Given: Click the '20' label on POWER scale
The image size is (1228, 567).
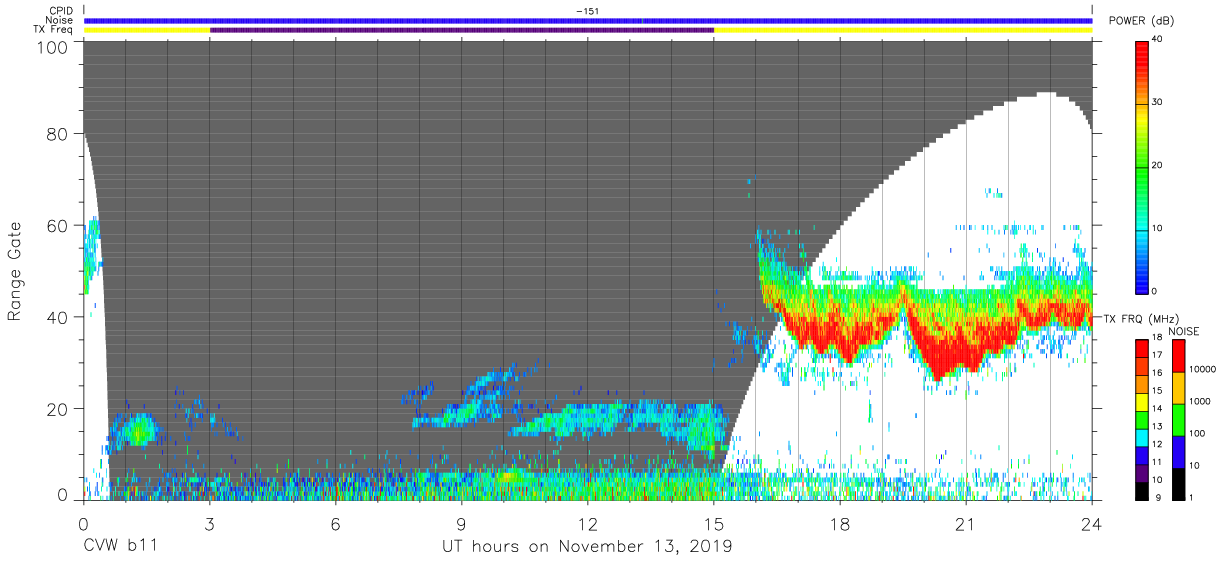Looking at the screenshot, I should (x=1158, y=165).
